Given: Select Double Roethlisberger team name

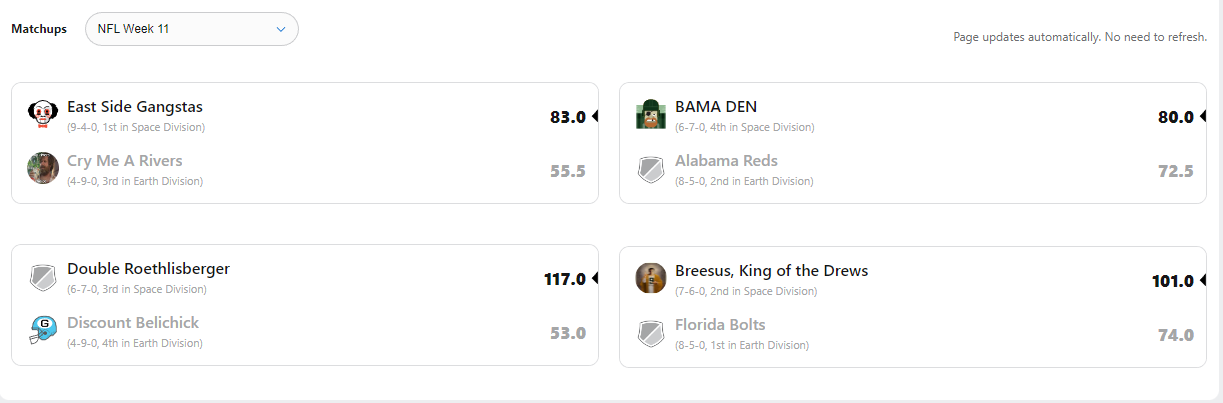Looking at the screenshot, I should click(x=148, y=269).
